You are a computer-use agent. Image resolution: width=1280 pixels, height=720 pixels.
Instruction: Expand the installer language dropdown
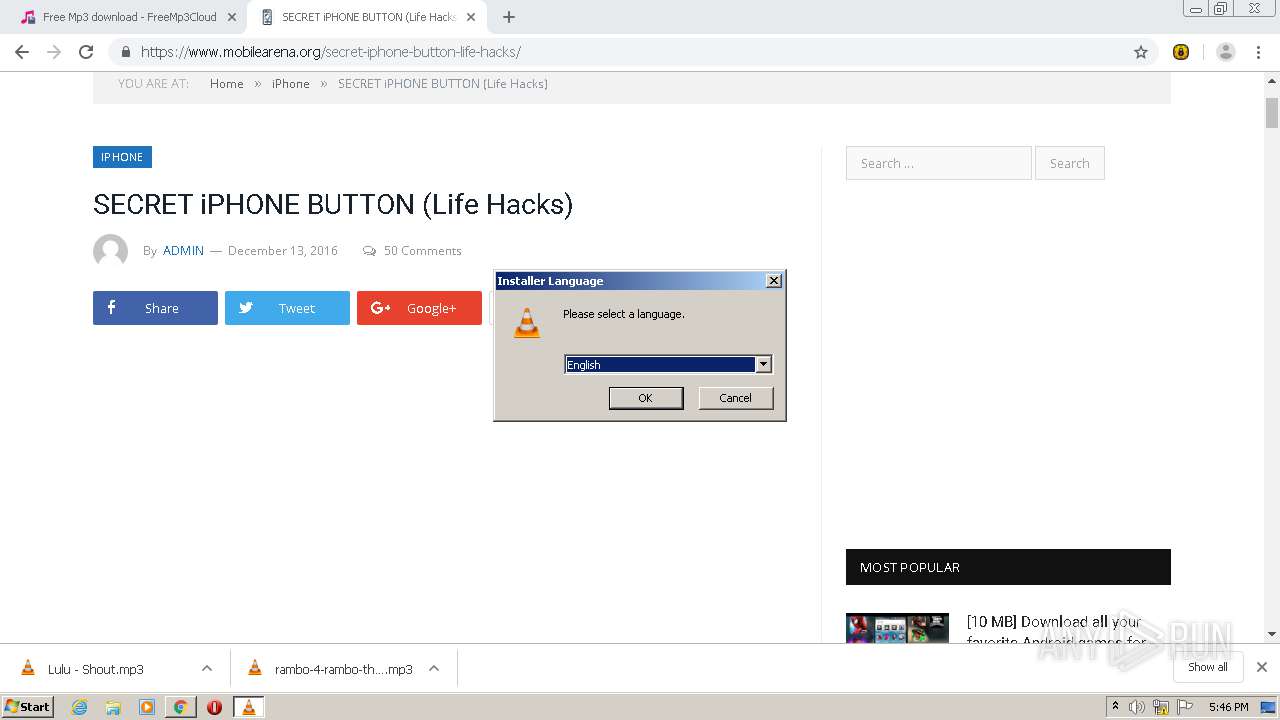coord(763,365)
